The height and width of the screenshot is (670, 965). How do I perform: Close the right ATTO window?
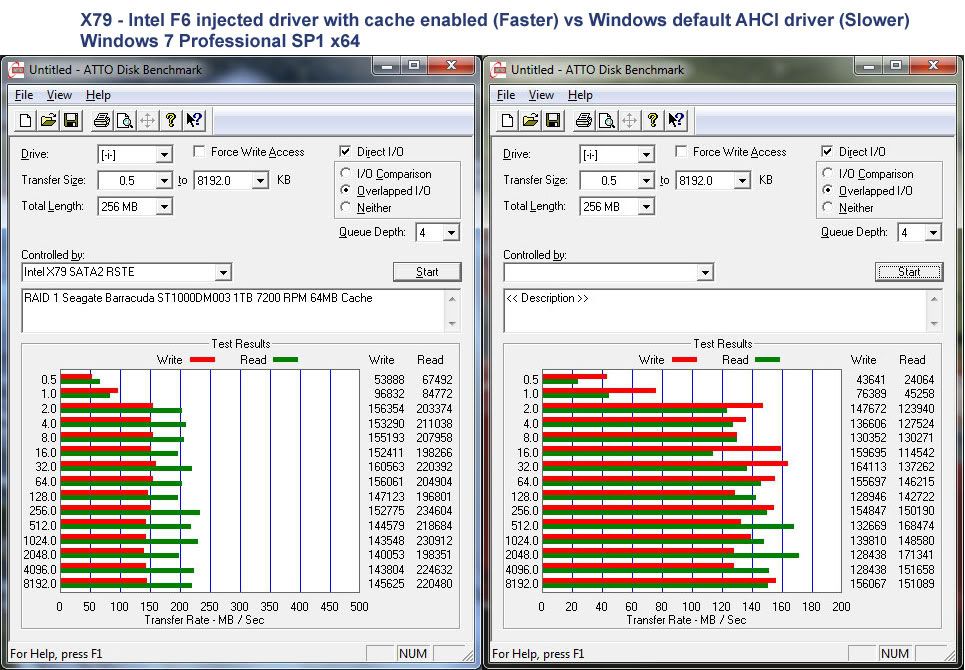click(933, 65)
